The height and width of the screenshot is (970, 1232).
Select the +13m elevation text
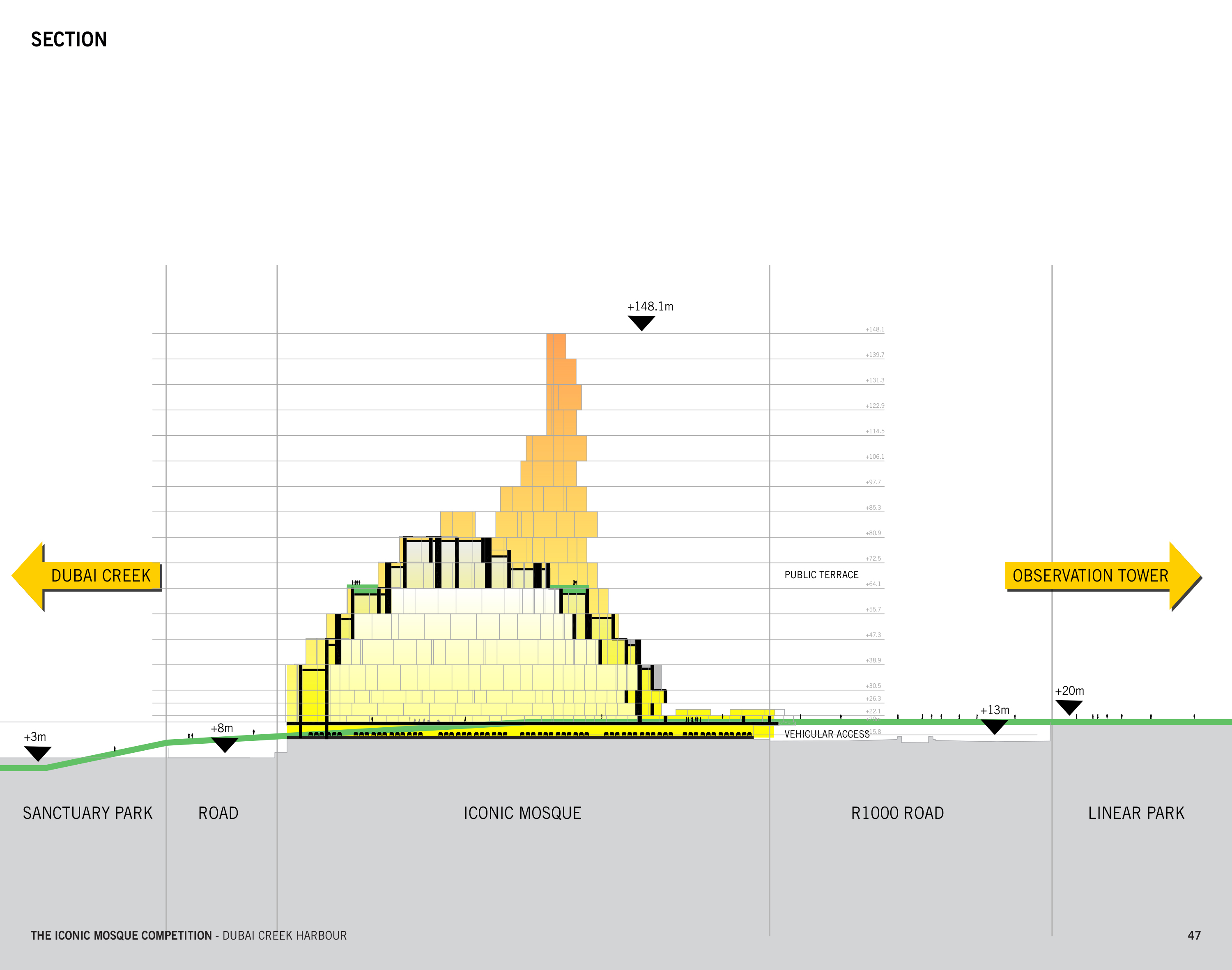(995, 710)
